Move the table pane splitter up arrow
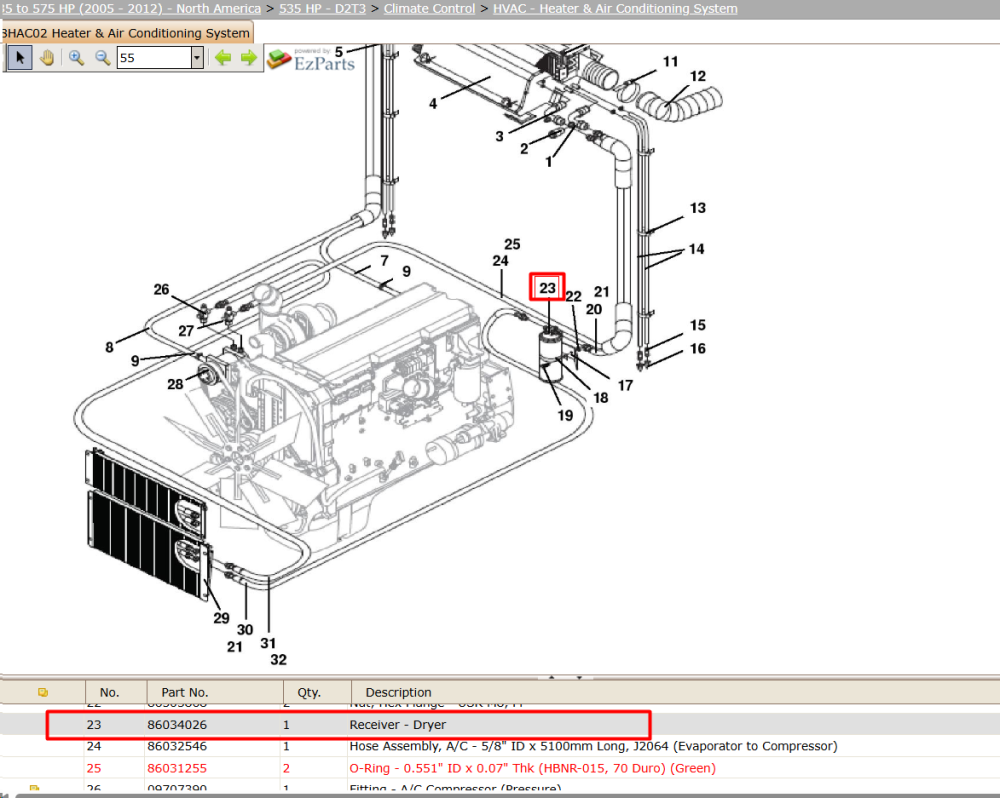1000x798 pixels. (x=552, y=677)
